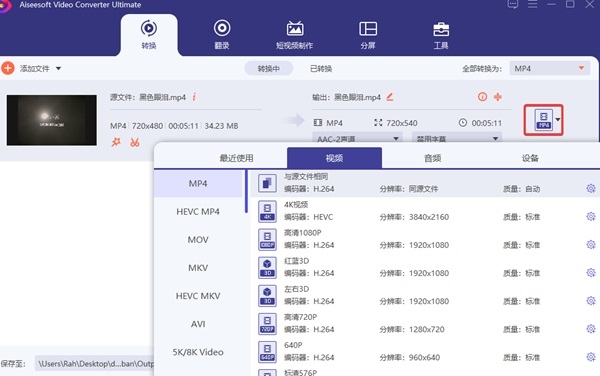Screen dimensions: 600x376
Task: Open gear settings for 与源文件相同 preset
Action: click(x=591, y=188)
